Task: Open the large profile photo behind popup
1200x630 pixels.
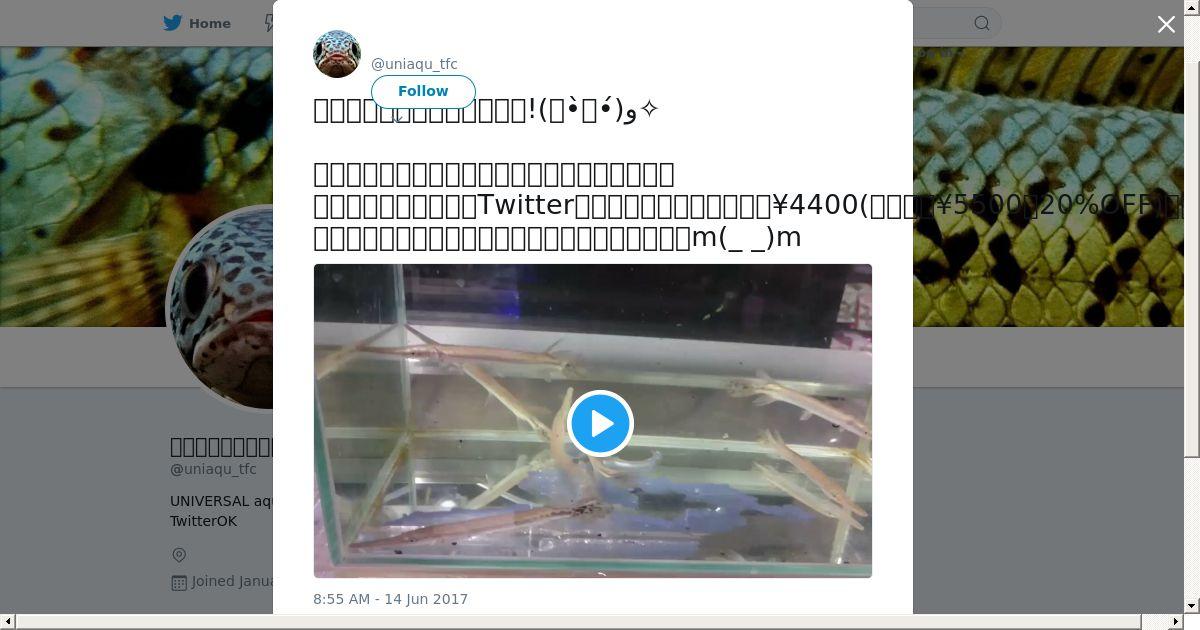Action: click(220, 307)
